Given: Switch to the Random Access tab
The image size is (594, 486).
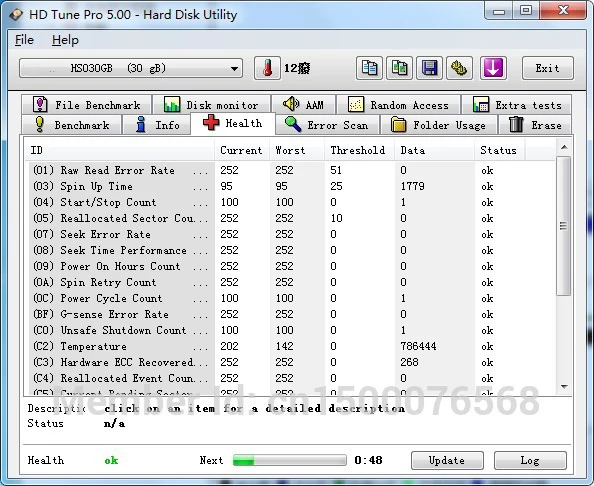Looking at the screenshot, I should (399, 105).
